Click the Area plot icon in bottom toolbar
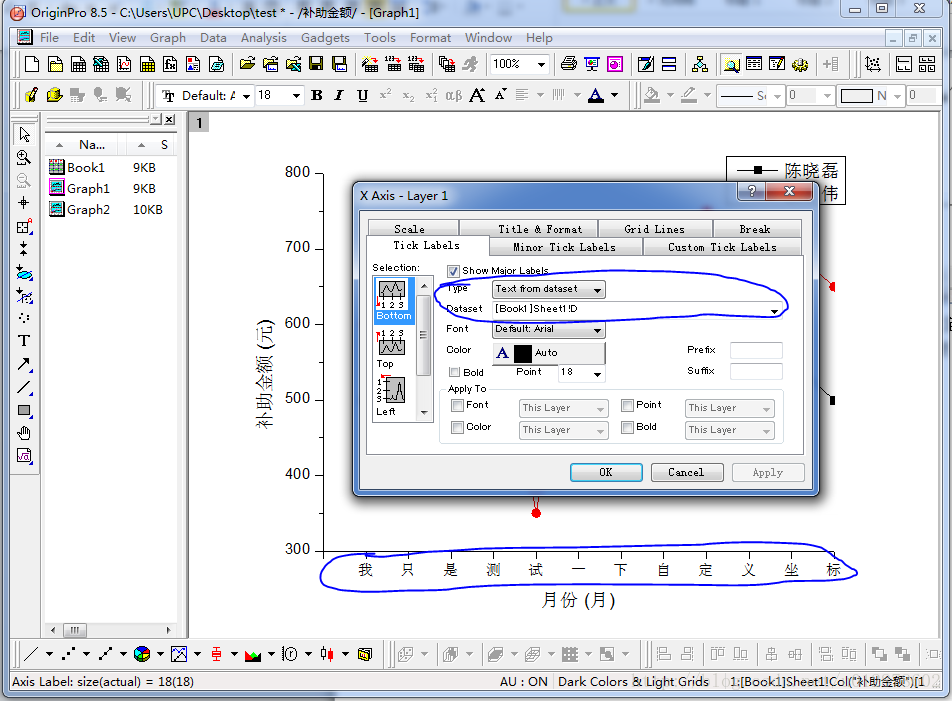Screen dimensions: 952x701 coord(253,654)
